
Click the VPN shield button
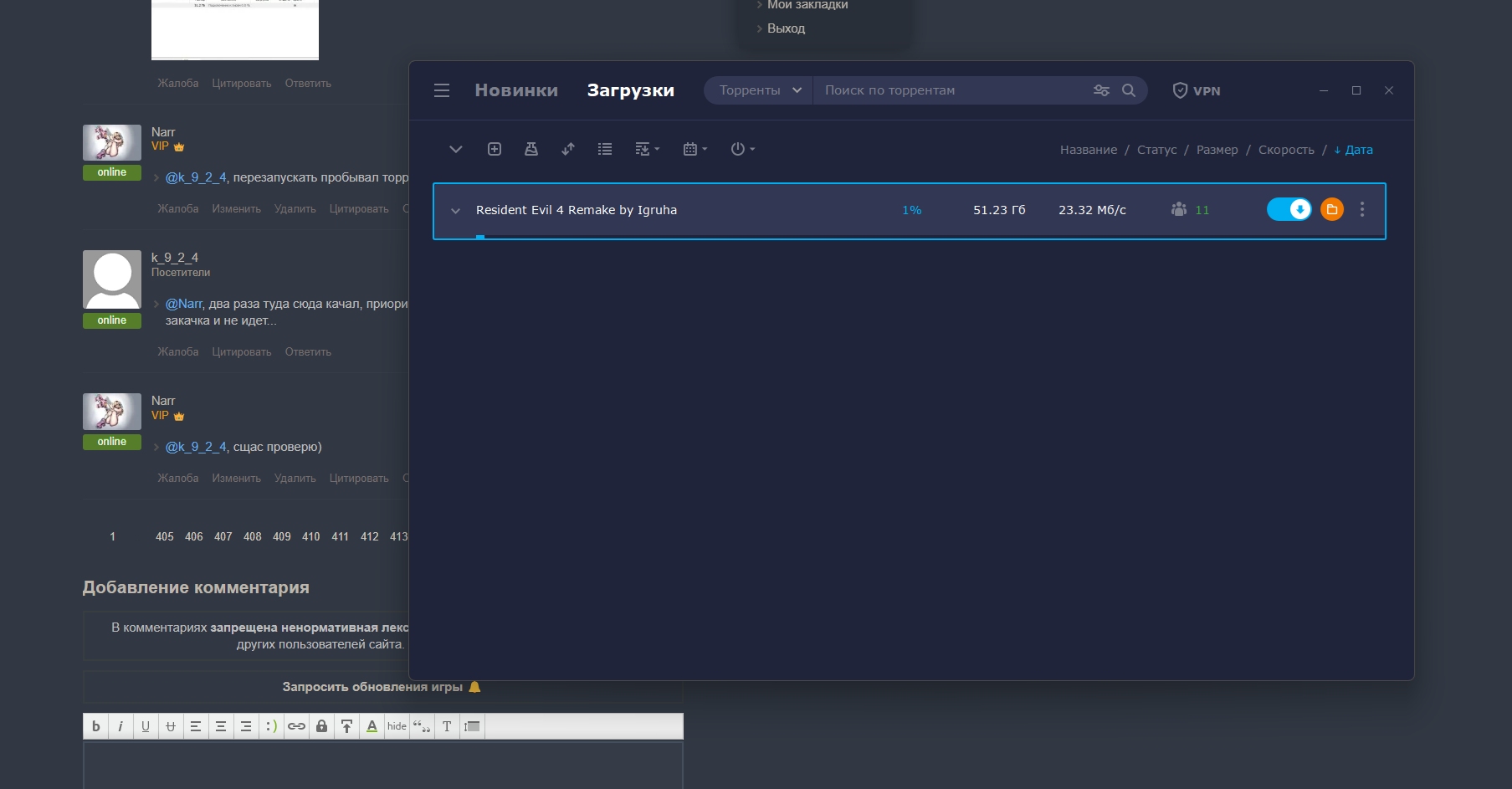[1197, 90]
